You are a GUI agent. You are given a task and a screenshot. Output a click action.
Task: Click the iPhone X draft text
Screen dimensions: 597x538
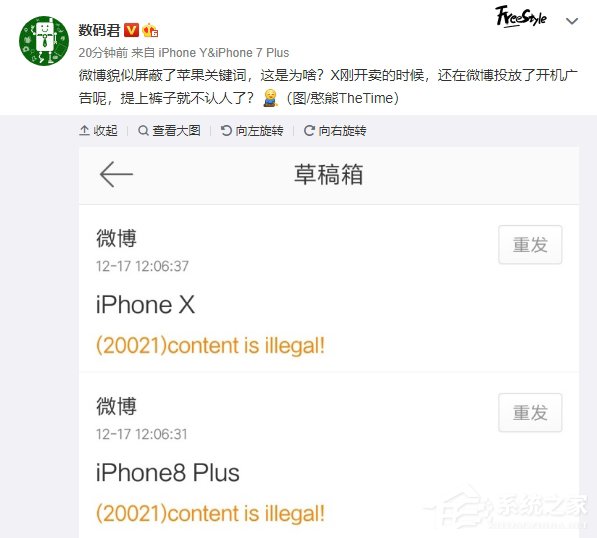pos(145,305)
